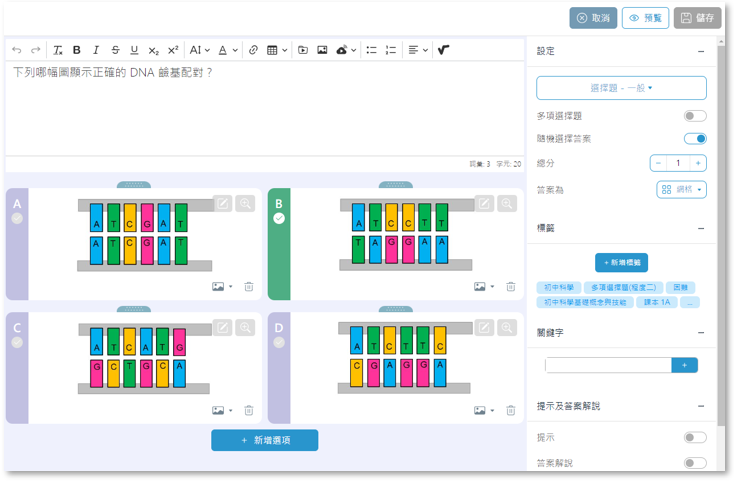This screenshot has height=481, width=734.
Task: Open the 選擇題 - 一般 question type dropdown
Action: pos(621,88)
